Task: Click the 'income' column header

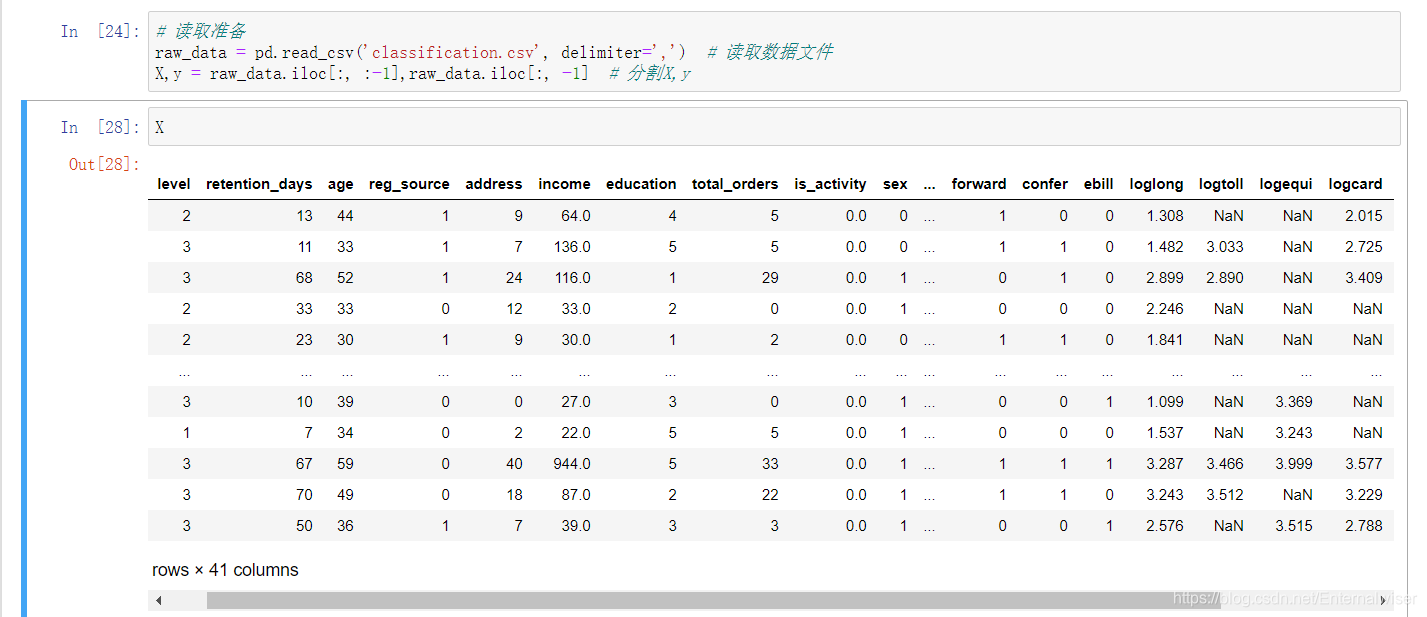Action: [564, 184]
